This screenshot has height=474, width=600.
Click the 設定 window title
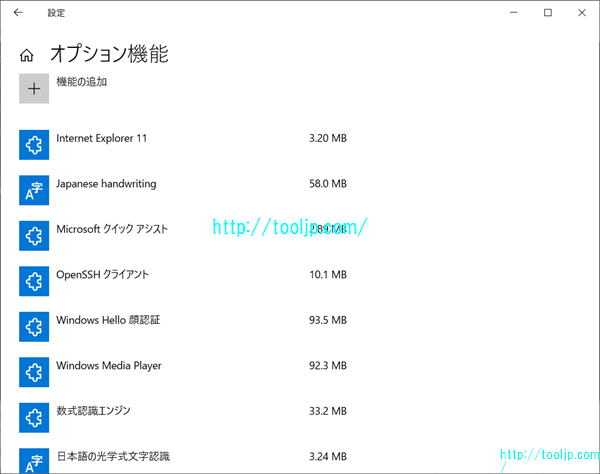click(56, 13)
